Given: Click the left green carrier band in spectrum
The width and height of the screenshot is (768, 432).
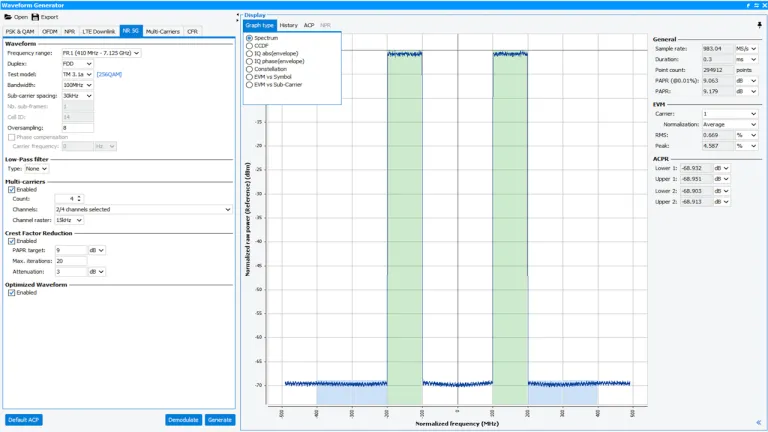Looking at the screenshot, I should tap(405, 228).
